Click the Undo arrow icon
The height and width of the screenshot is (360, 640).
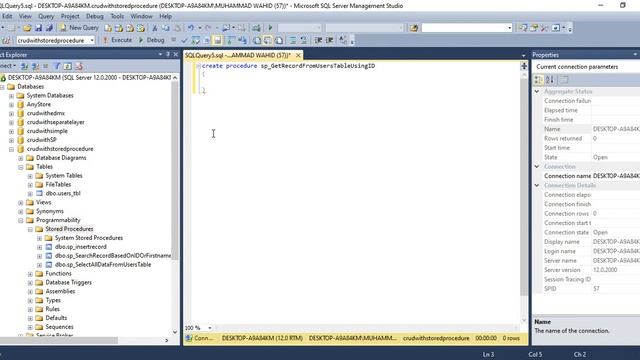(191, 28)
